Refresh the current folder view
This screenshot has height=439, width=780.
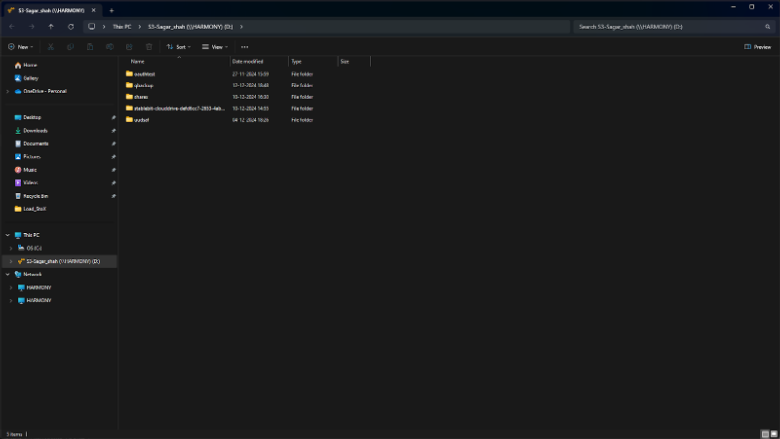(71, 27)
